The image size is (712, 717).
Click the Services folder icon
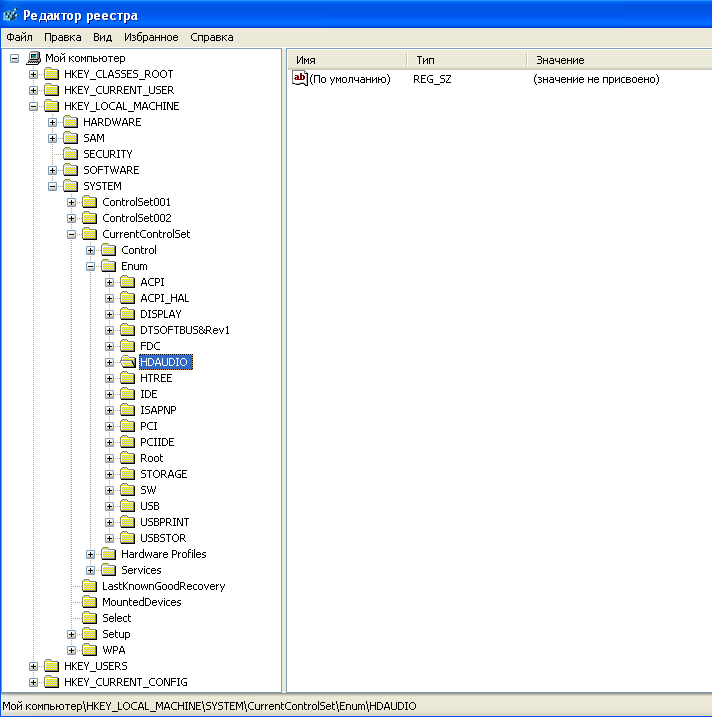tap(109, 570)
